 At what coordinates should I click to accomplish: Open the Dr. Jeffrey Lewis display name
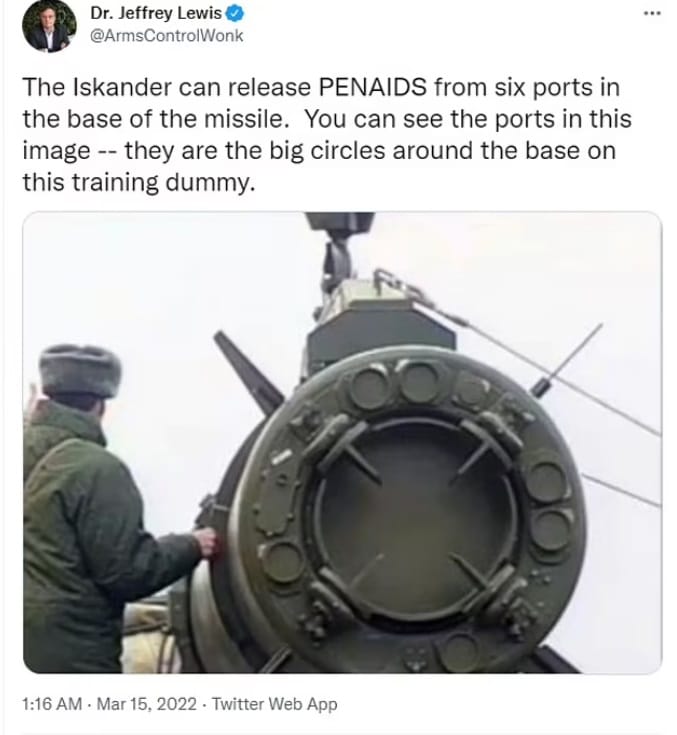(156, 13)
